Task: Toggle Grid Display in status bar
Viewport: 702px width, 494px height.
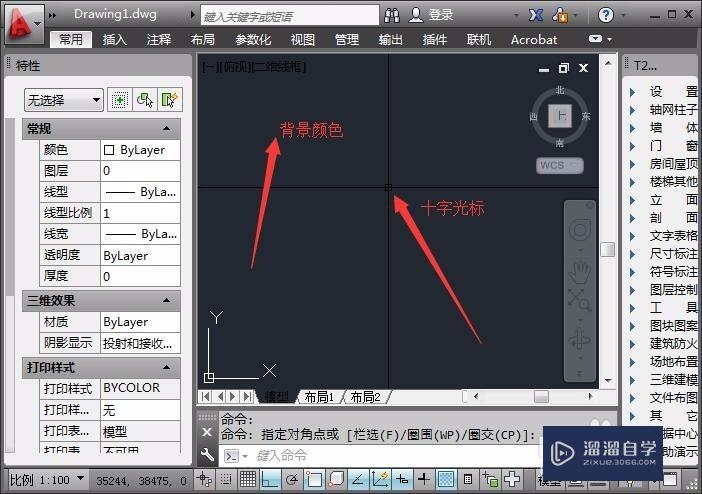Action: coord(248,480)
